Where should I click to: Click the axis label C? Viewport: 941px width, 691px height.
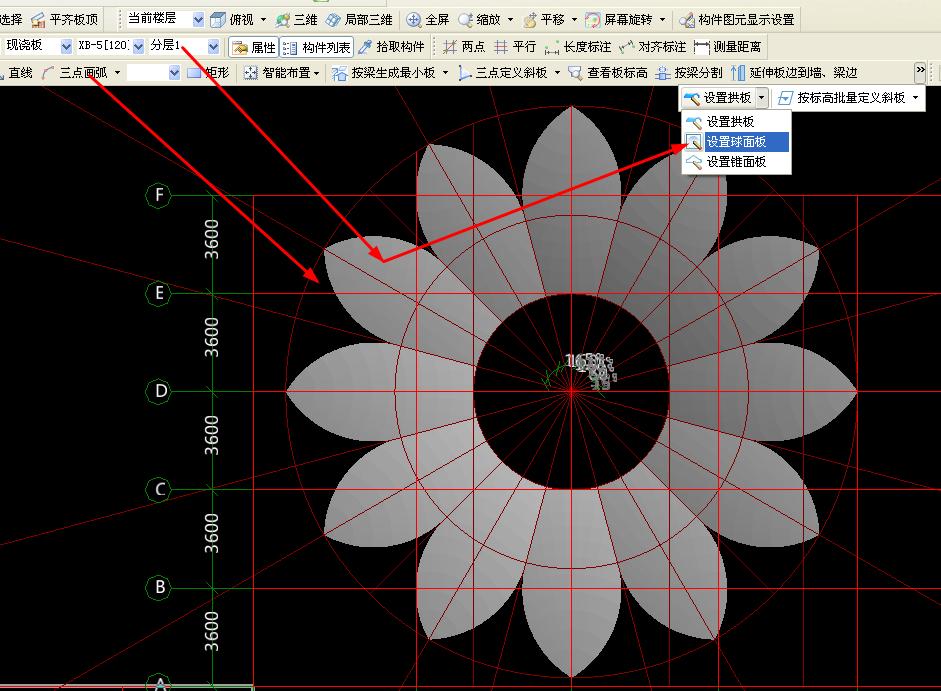pos(158,489)
